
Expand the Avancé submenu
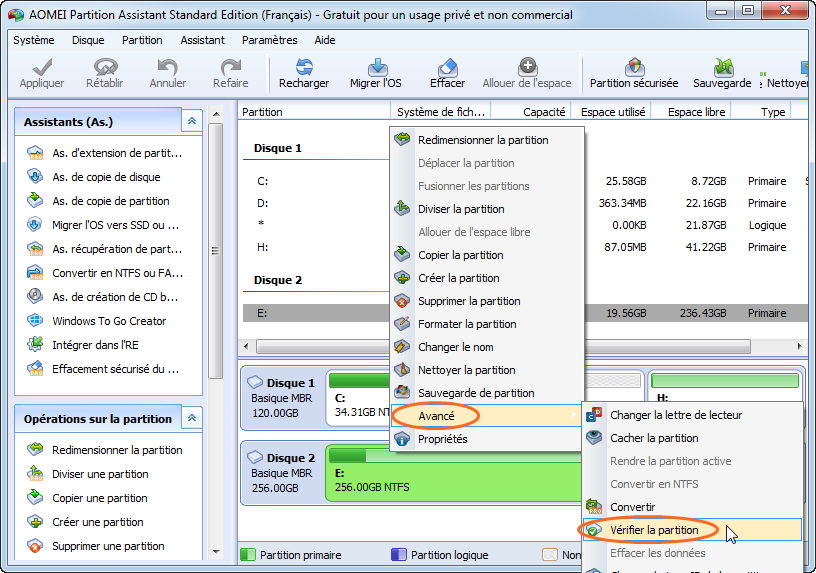point(486,416)
